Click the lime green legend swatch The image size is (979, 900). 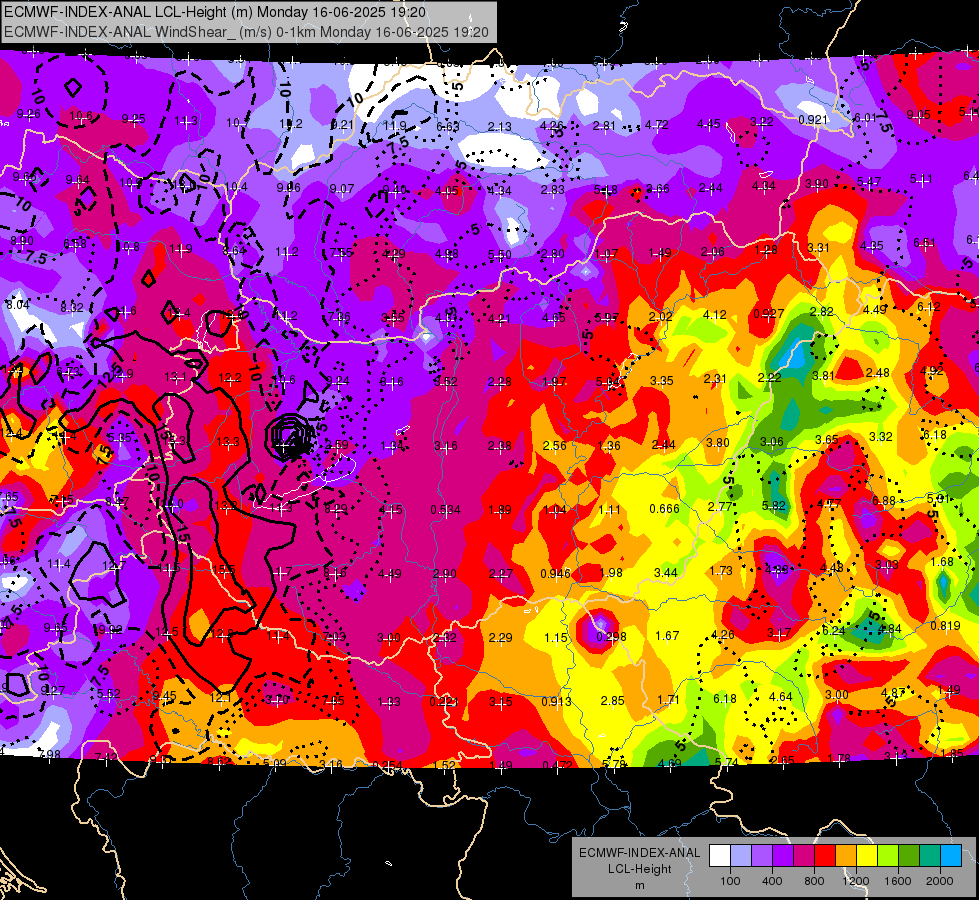(888, 855)
